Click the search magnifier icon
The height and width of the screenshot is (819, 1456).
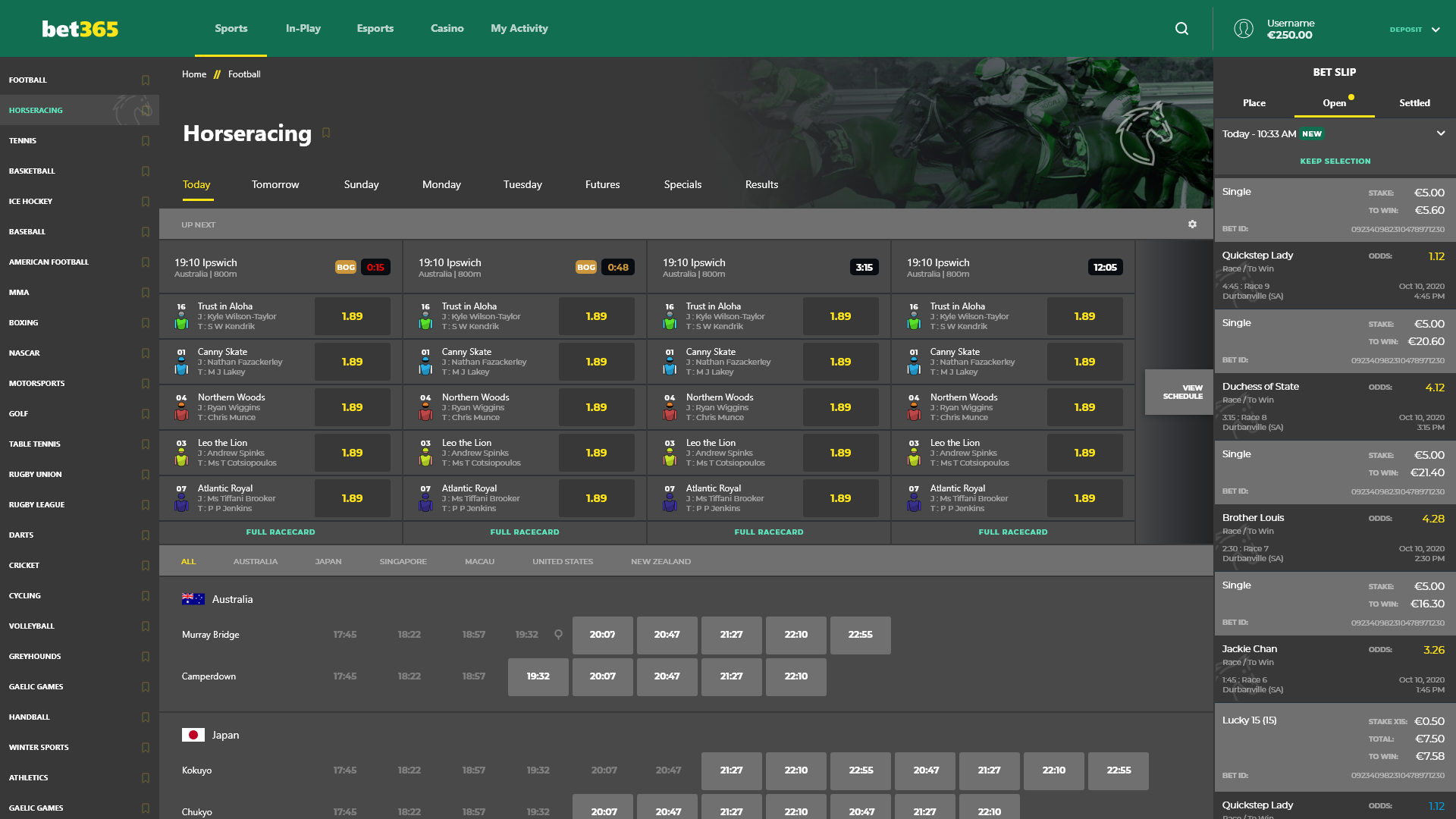(1181, 29)
